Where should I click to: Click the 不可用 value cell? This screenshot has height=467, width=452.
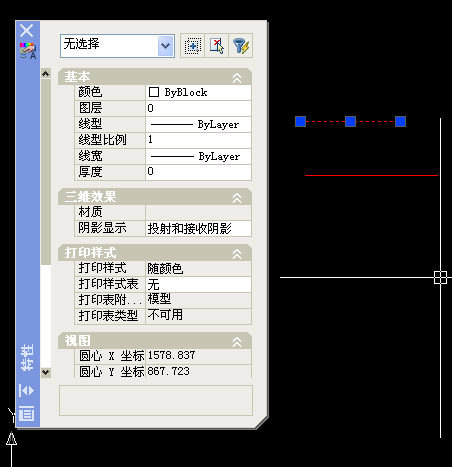(198, 316)
